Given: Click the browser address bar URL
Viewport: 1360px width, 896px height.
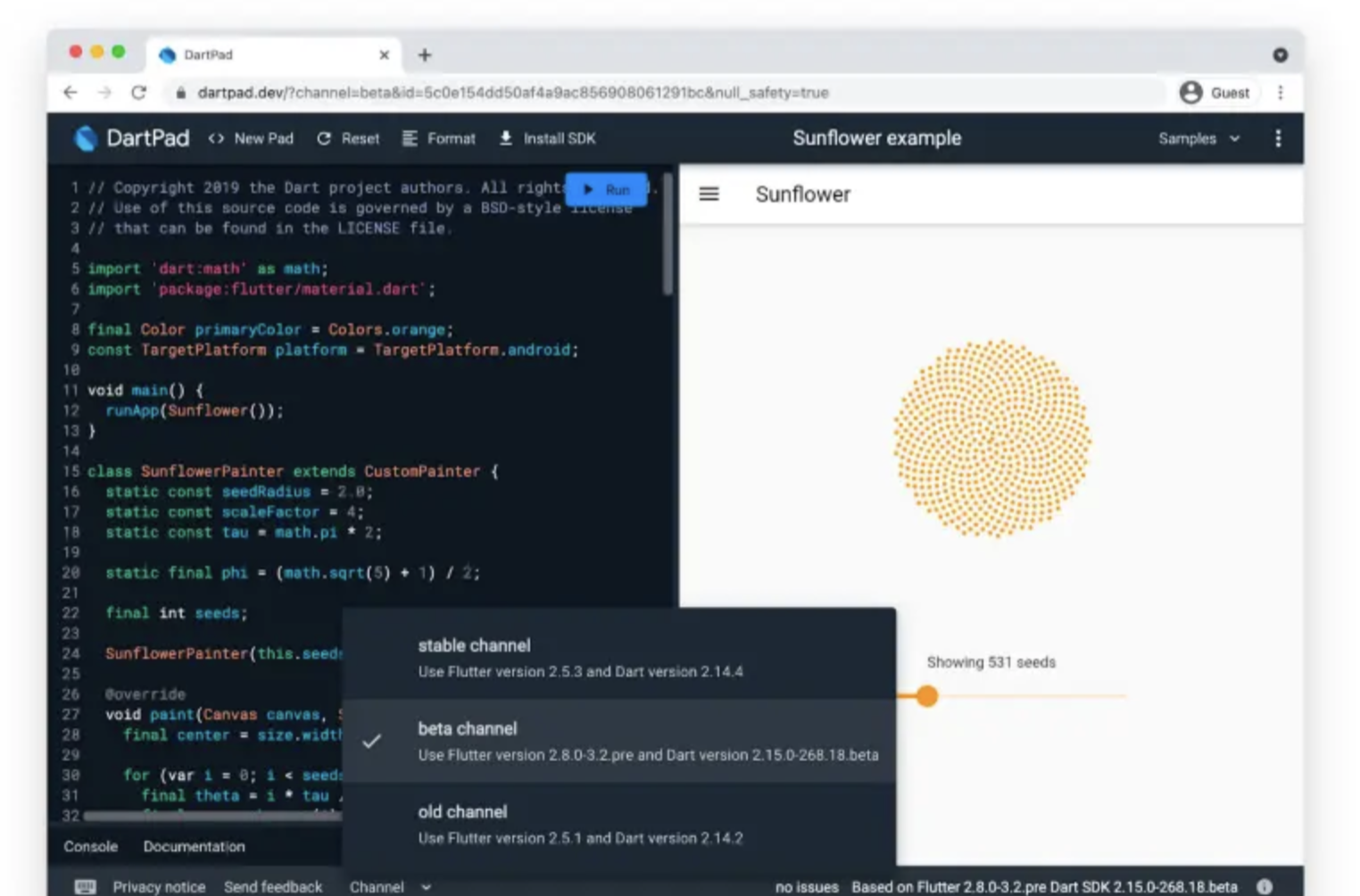Looking at the screenshot, I should click(x=513, y=93).
